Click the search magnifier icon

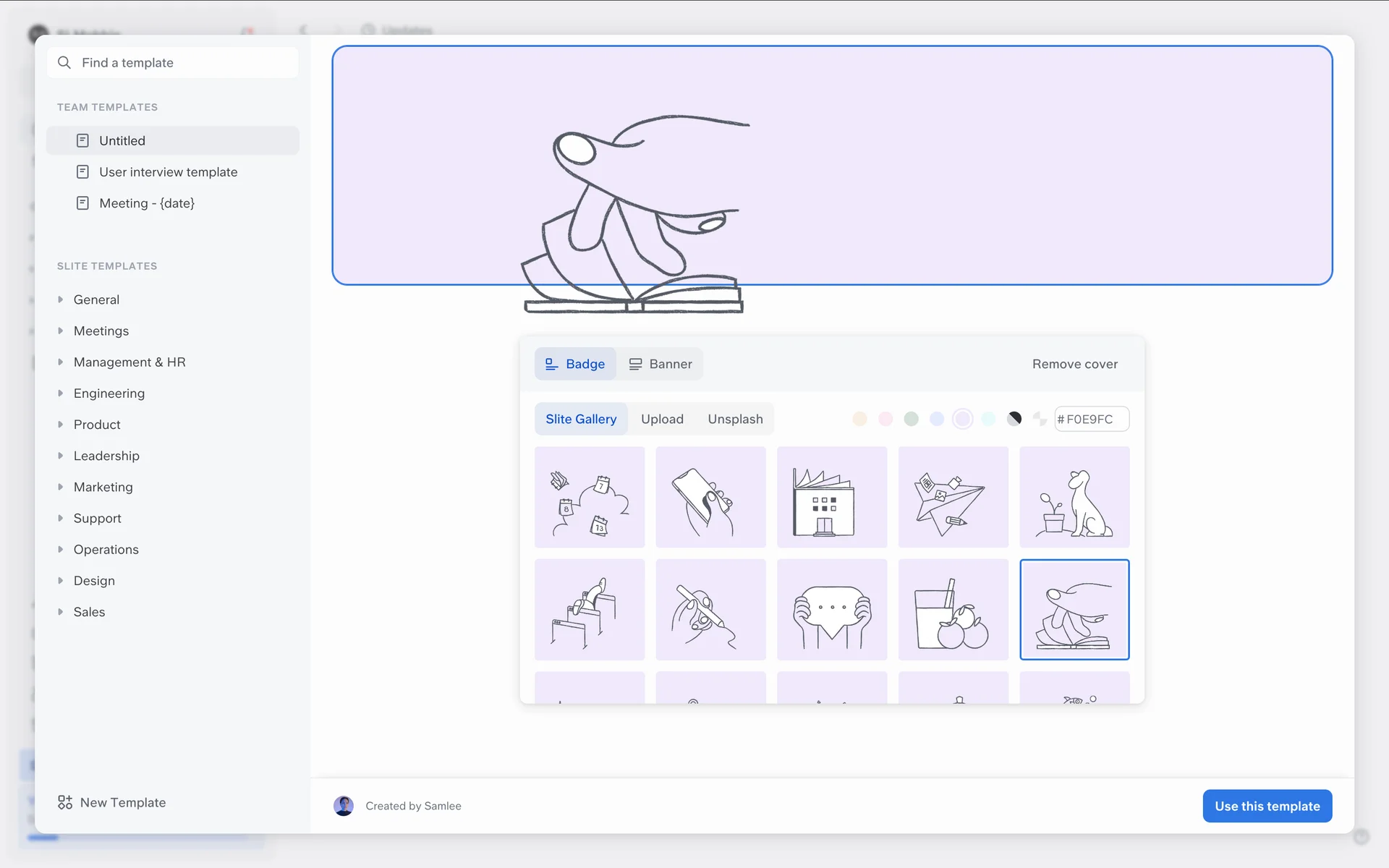64,63
